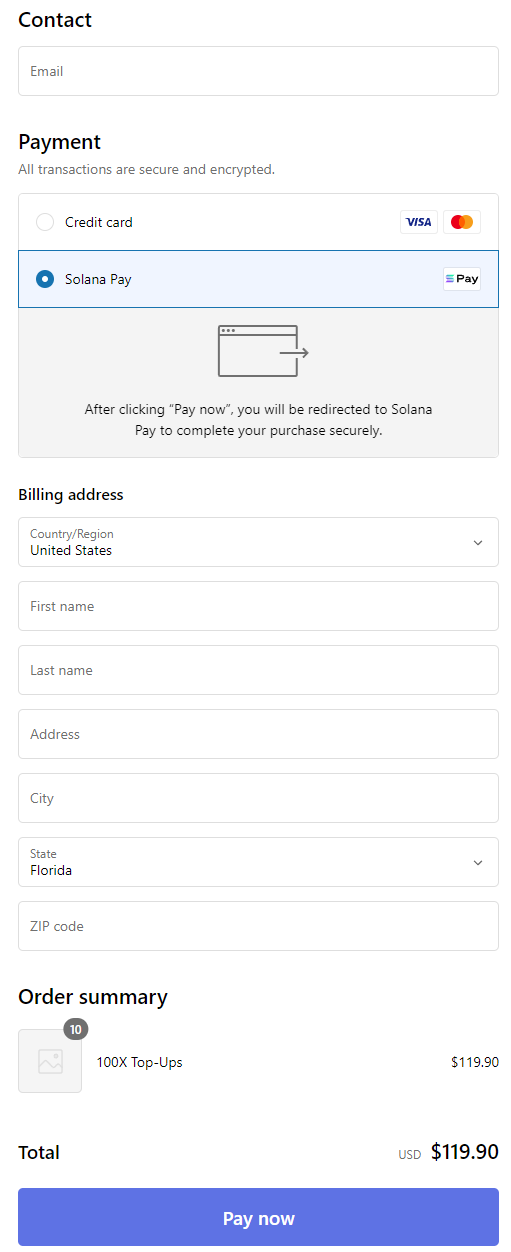Viewport: 511px width, 1252px height.
Task: Select the Solana Pay radio button
Action: [x=45, y=279]
